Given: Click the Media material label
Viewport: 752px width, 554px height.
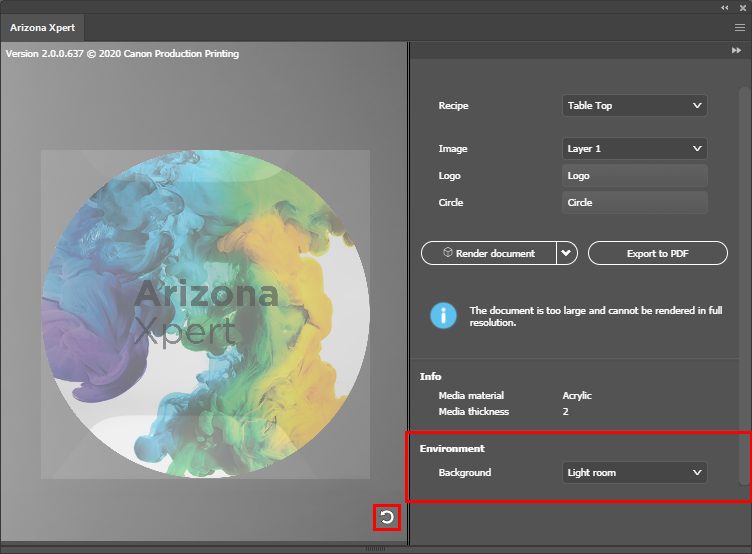Looking at the screenshot, I should (x=471, y=396).
